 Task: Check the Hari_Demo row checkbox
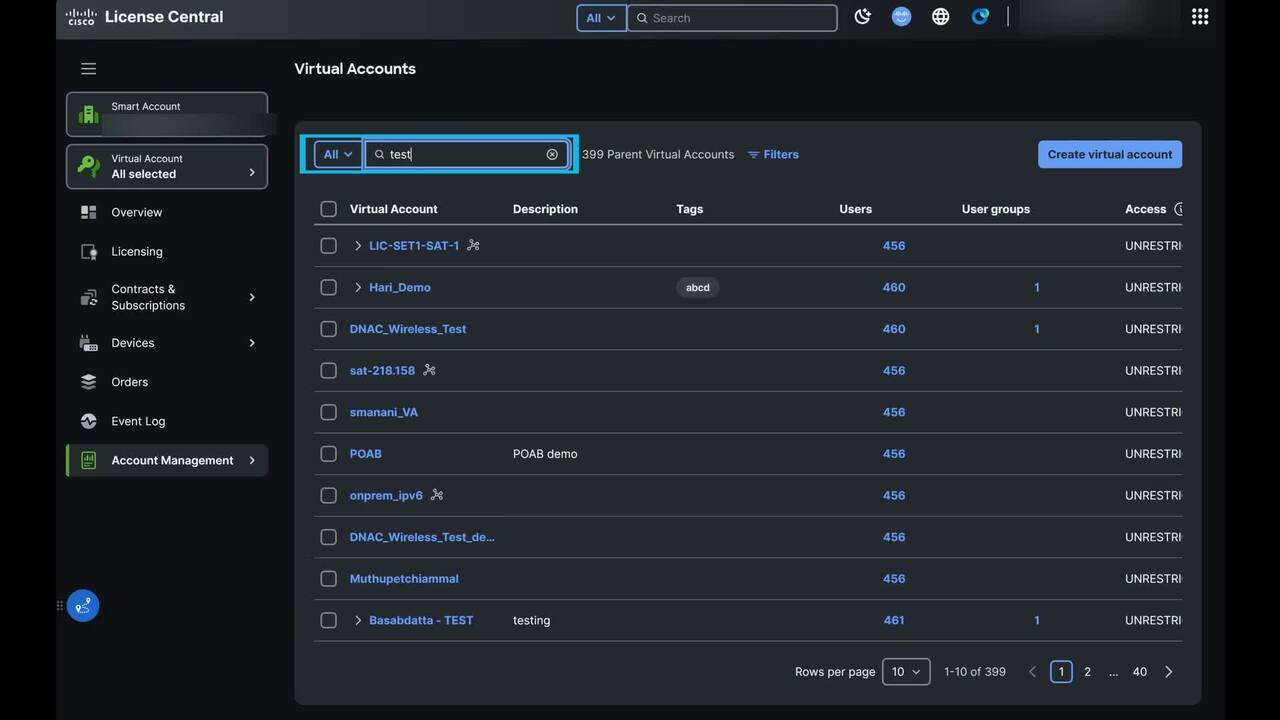[x=328, y=287]
